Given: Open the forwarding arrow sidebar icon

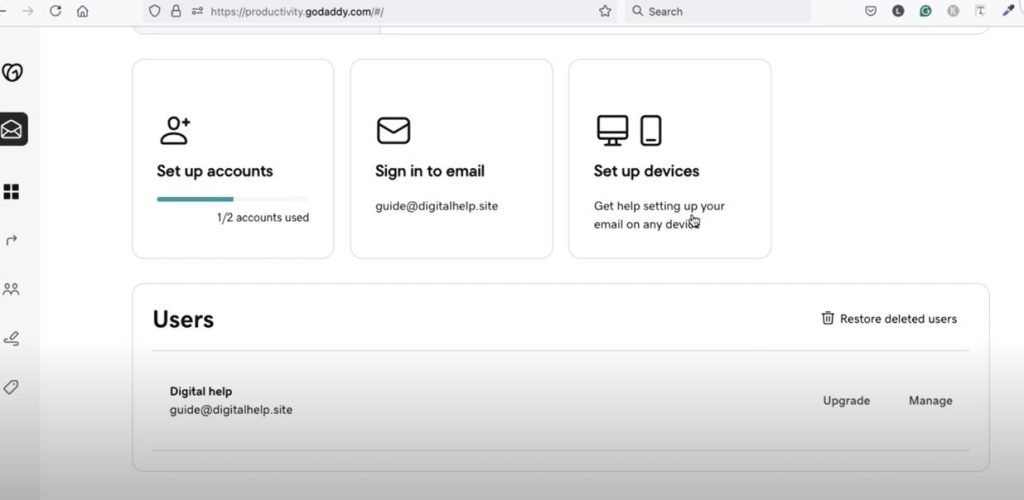Looking at the screenshot, I should [x=11, y=240].
